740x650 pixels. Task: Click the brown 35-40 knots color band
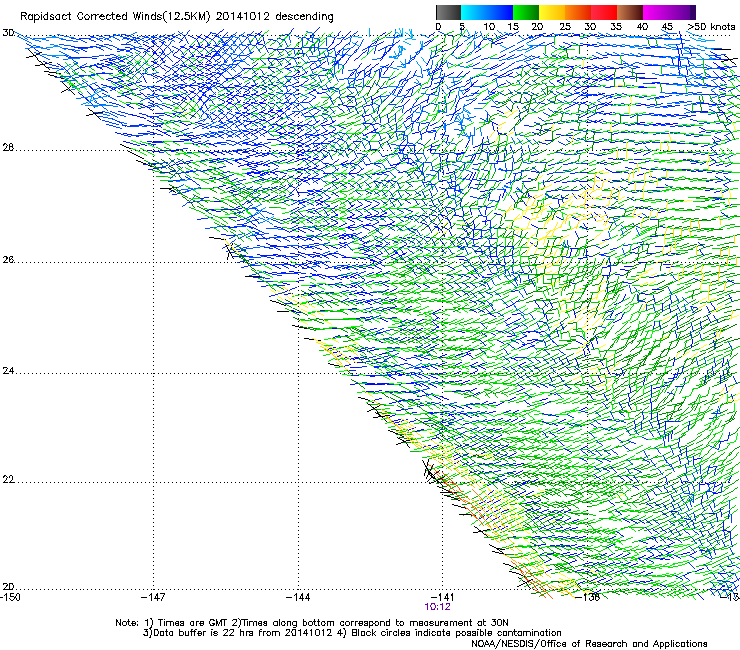(630, 12)
